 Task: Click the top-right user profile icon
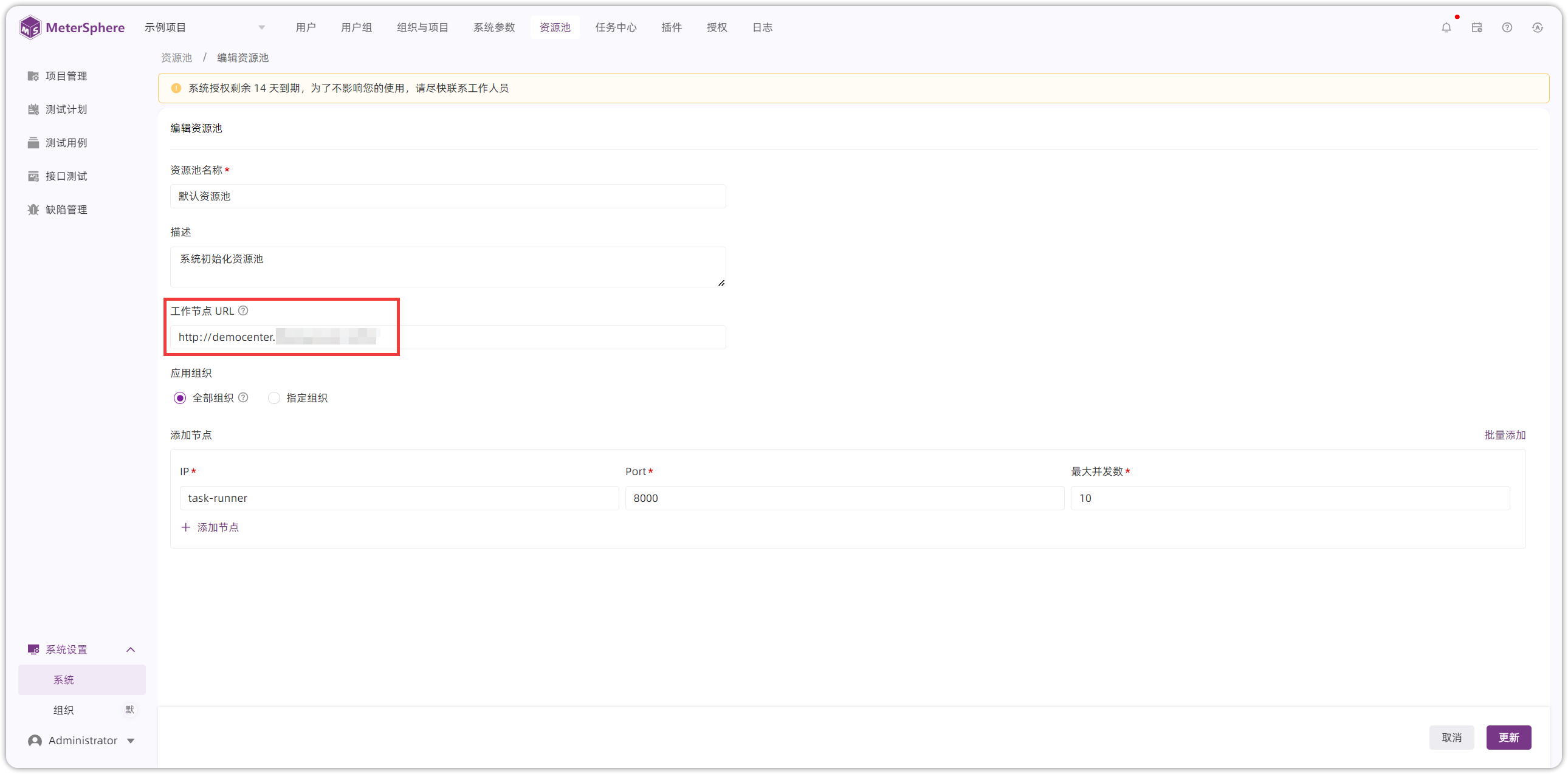pyautogui.click(x=1538, y=27)
